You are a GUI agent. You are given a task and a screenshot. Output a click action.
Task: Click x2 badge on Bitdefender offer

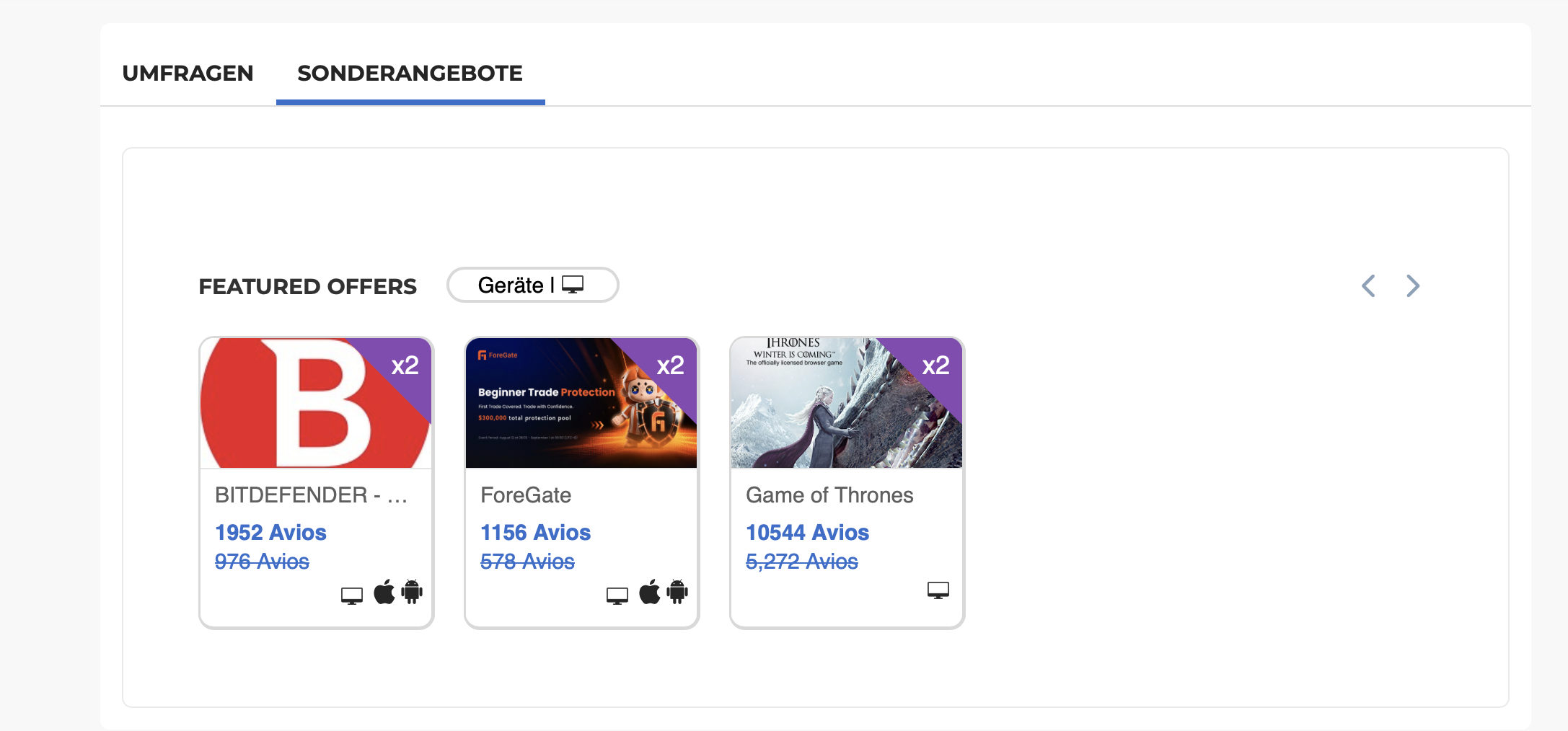405,365
